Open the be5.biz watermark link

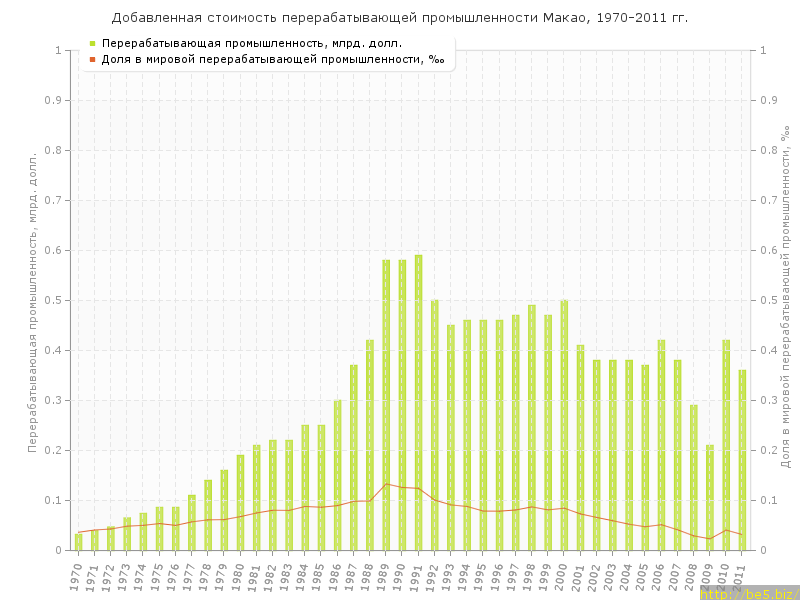coord(749,593)
